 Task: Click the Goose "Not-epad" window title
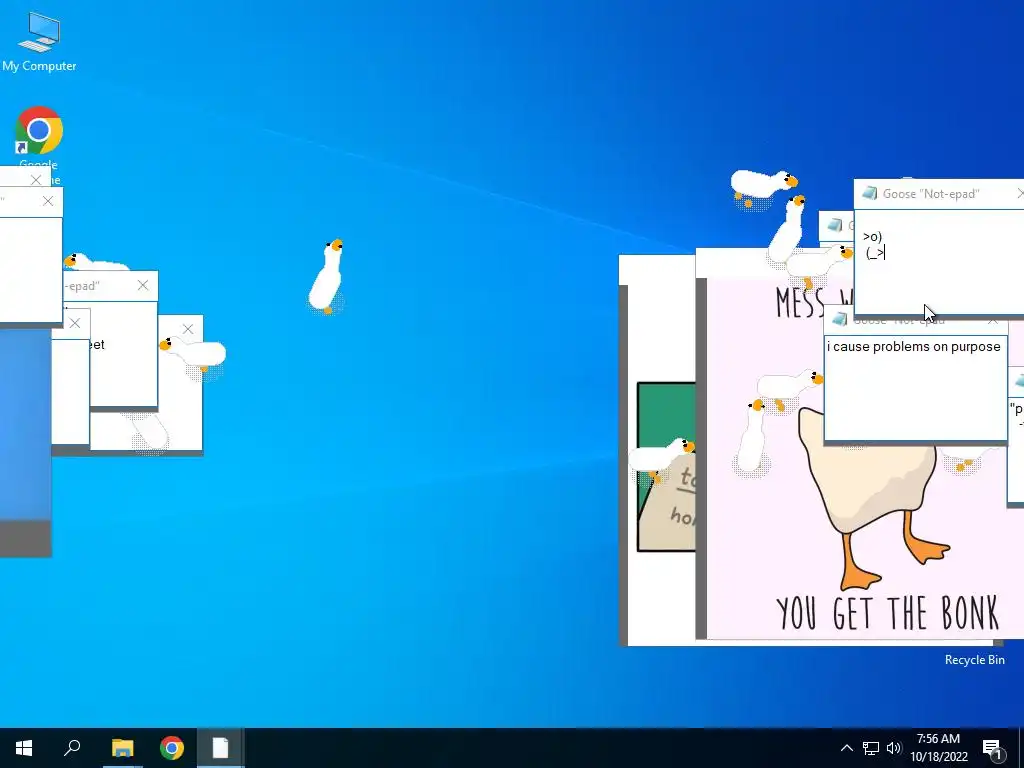point(931,194)
